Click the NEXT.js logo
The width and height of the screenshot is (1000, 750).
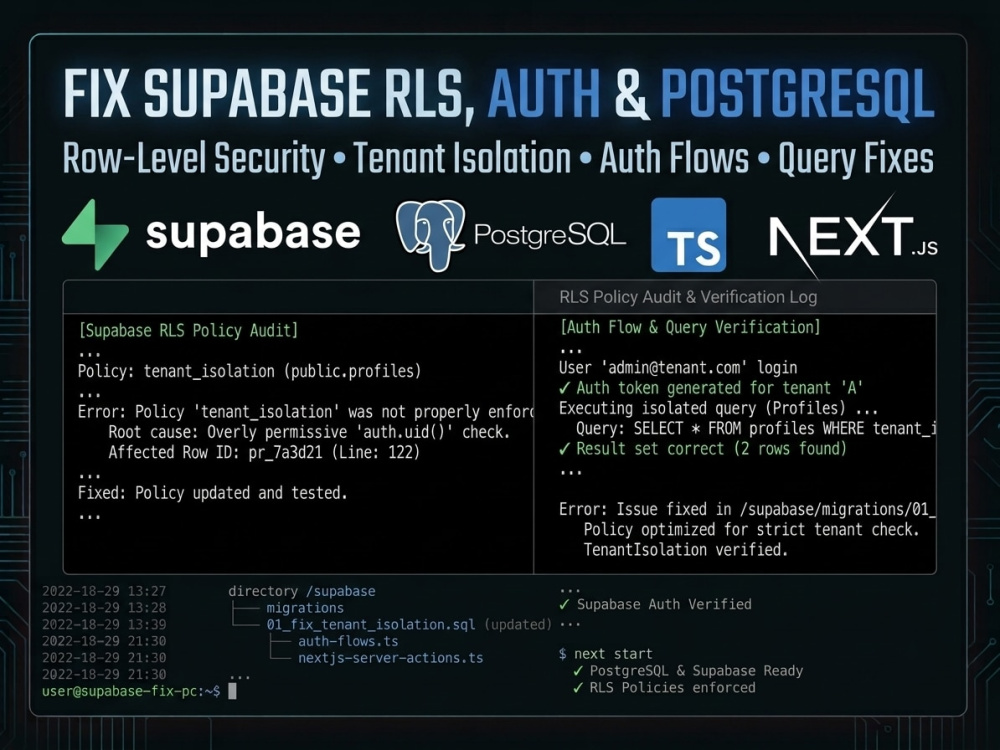(x=853, y=235)
